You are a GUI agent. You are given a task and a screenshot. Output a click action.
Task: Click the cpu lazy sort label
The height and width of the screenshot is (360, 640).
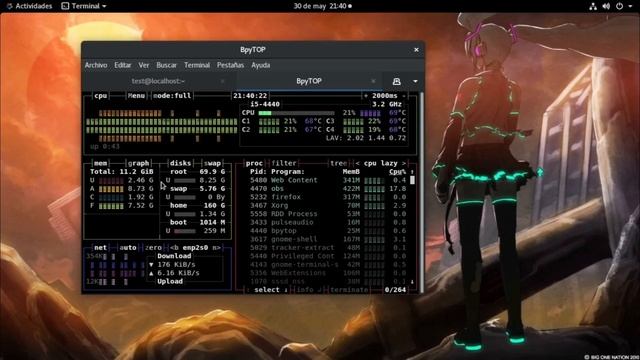click(x=380, y=163)
